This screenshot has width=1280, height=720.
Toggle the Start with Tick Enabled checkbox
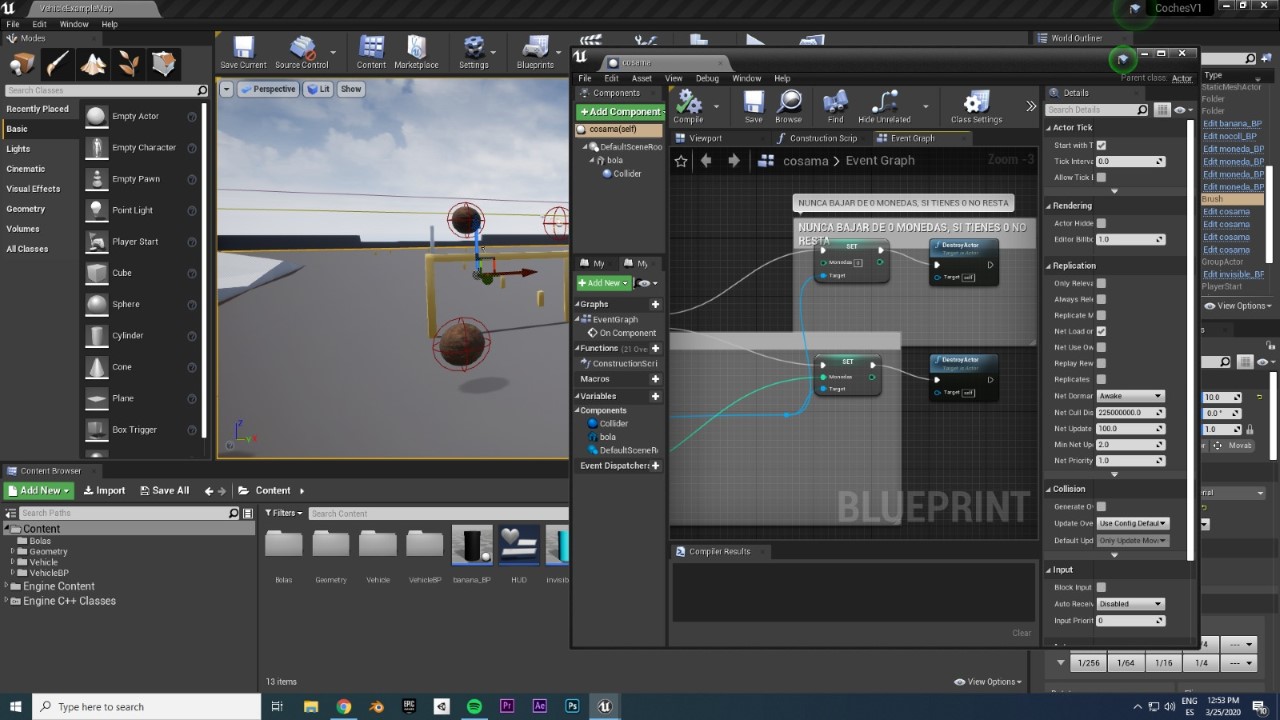coord(1101,145)
